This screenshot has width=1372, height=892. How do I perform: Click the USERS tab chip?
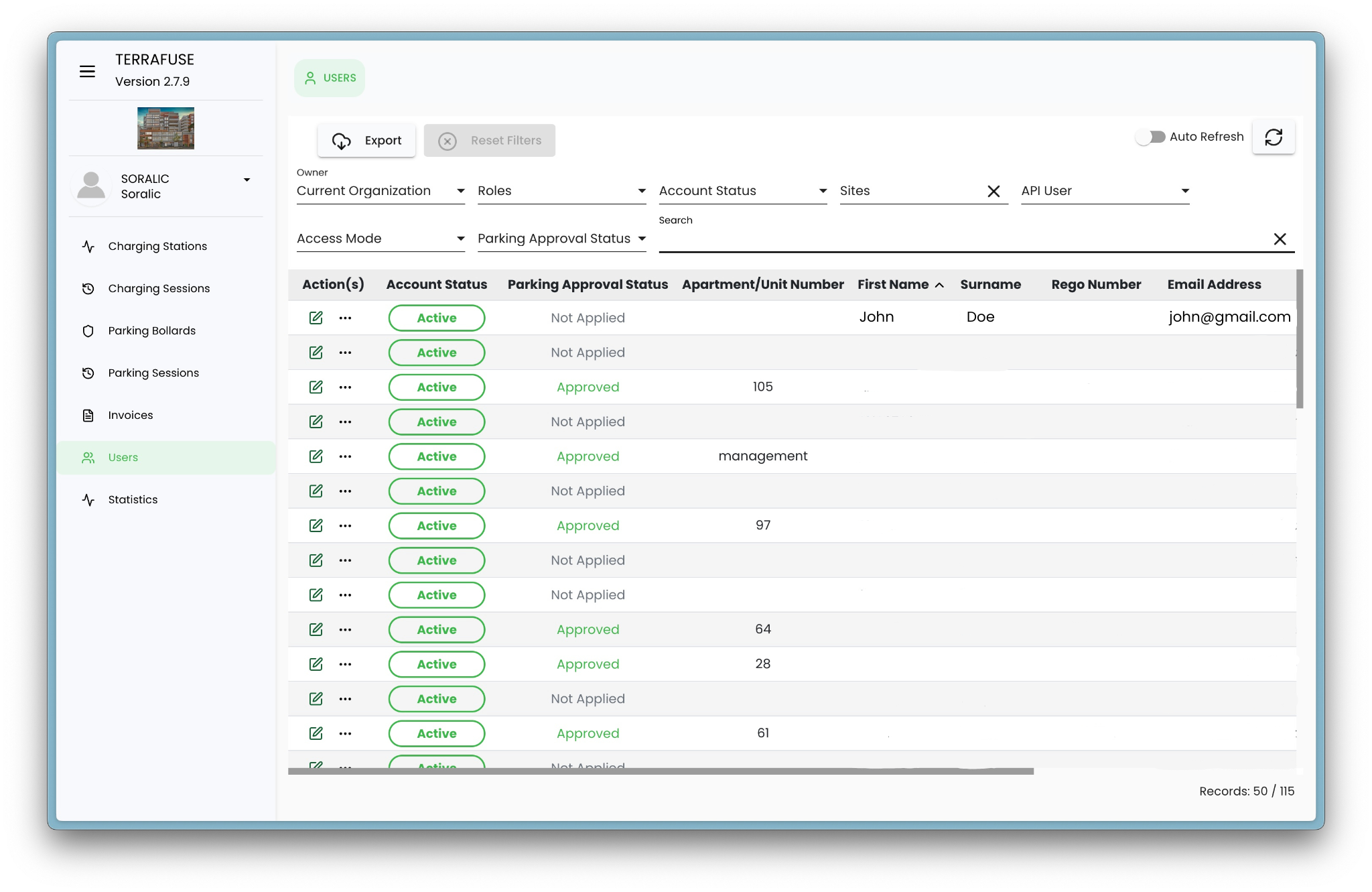coord(330,78)
